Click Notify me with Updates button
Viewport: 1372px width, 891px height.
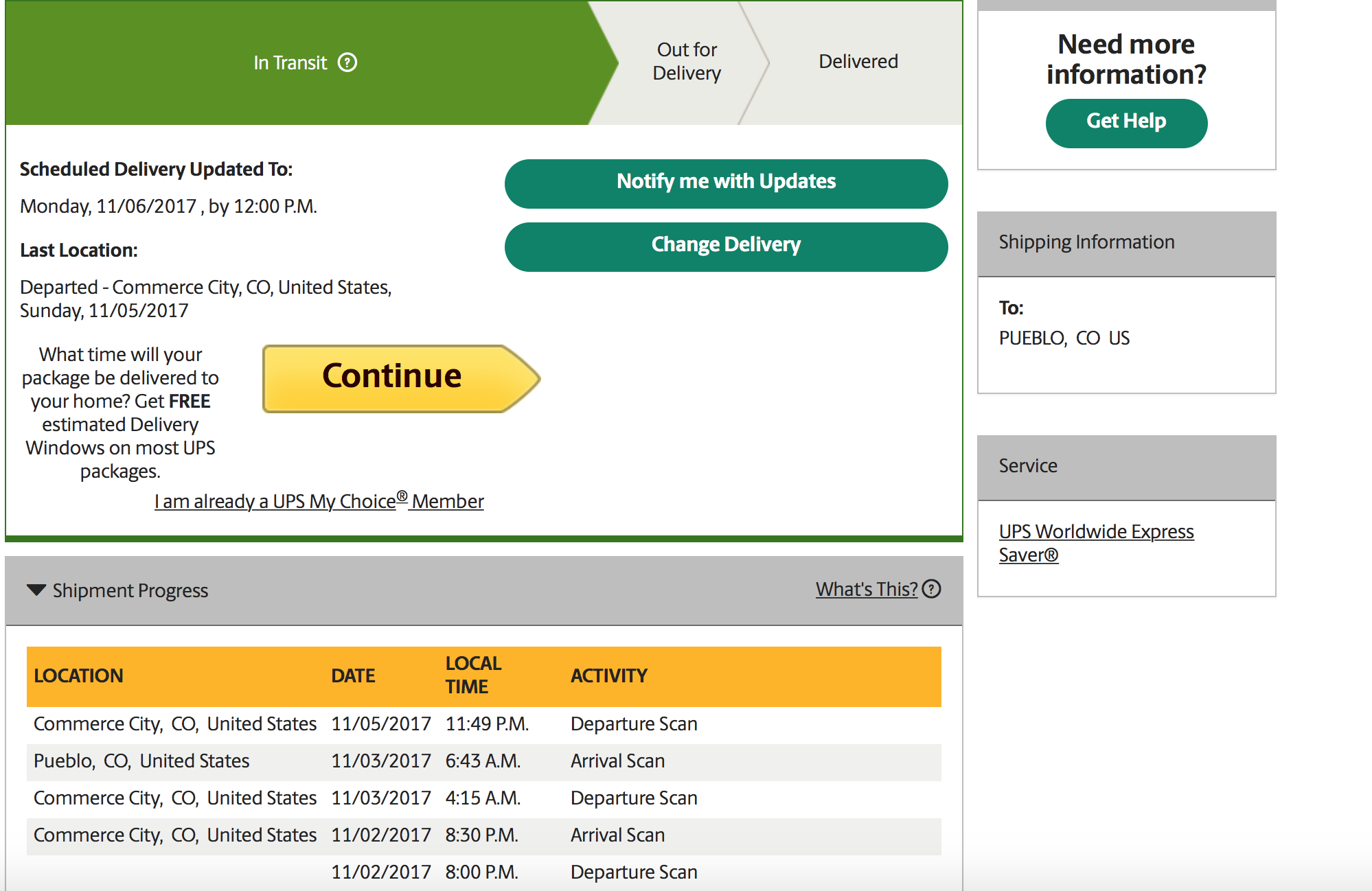point(726,183)
